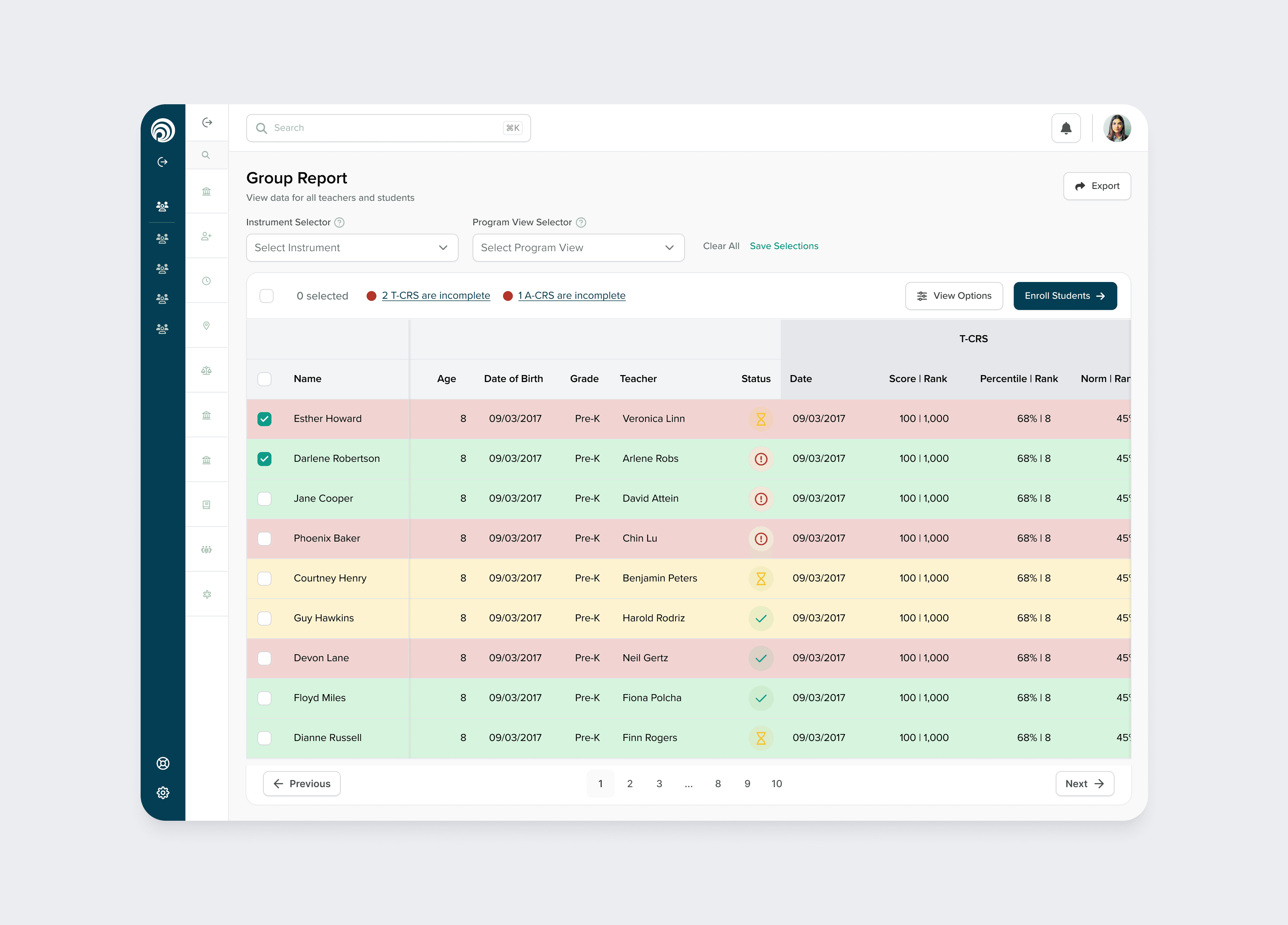Open the clock history sidebar icon
The width and height of the screenshot is (1288, 925).
[206, 281]
